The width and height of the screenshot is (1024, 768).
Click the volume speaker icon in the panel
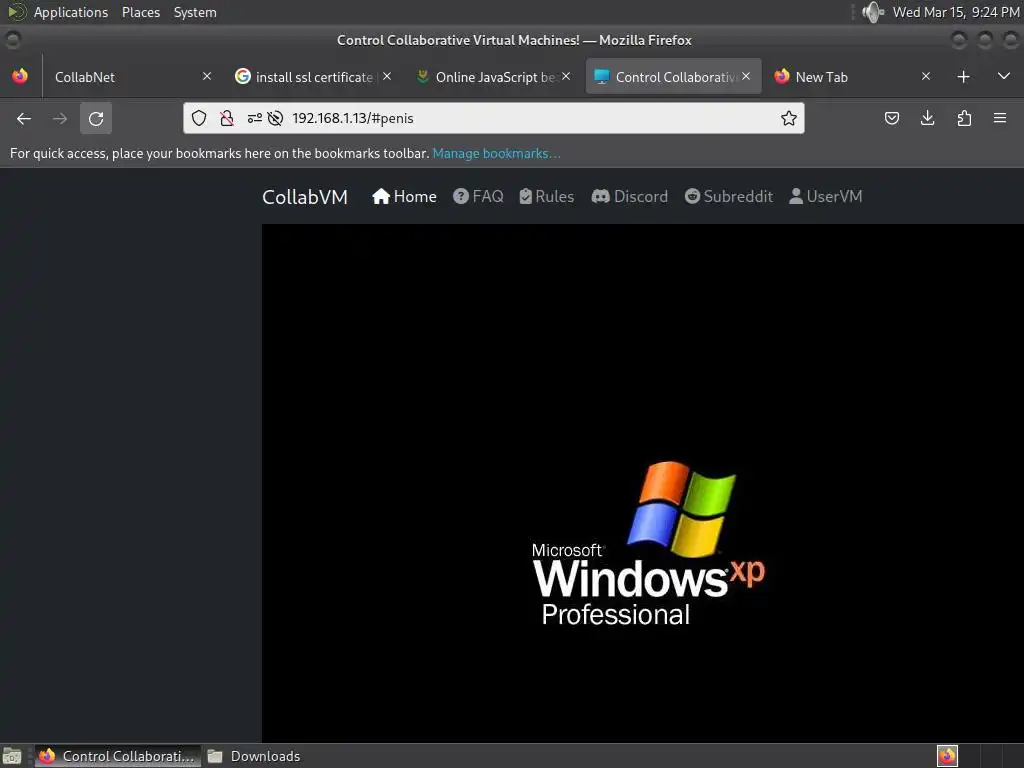coord(872,12)
